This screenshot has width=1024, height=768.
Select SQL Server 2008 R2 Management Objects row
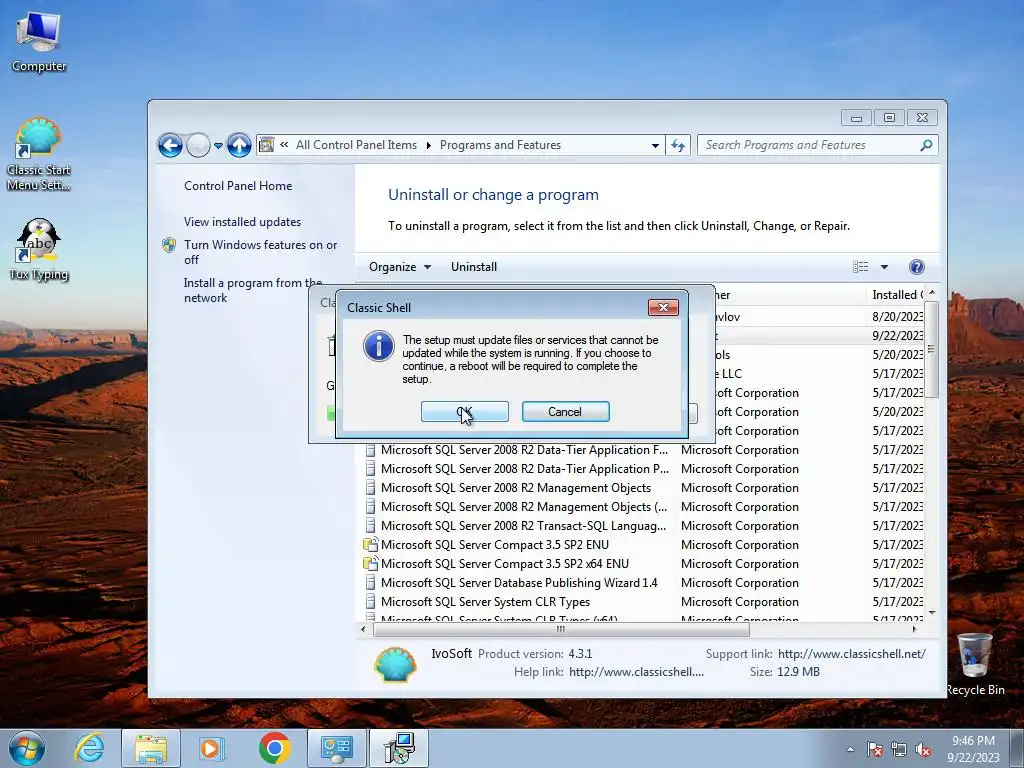click(643, 488)
